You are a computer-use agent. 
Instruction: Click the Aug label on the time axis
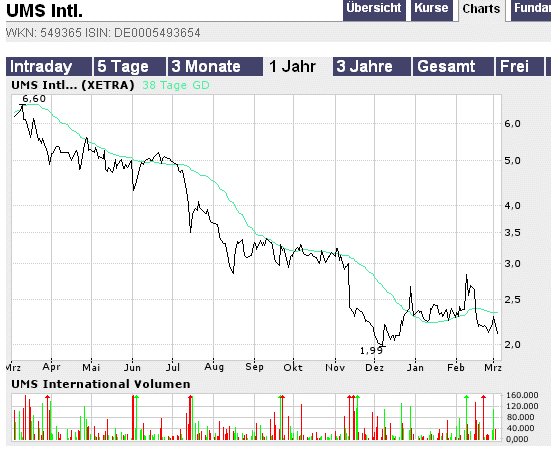[214, 367]
